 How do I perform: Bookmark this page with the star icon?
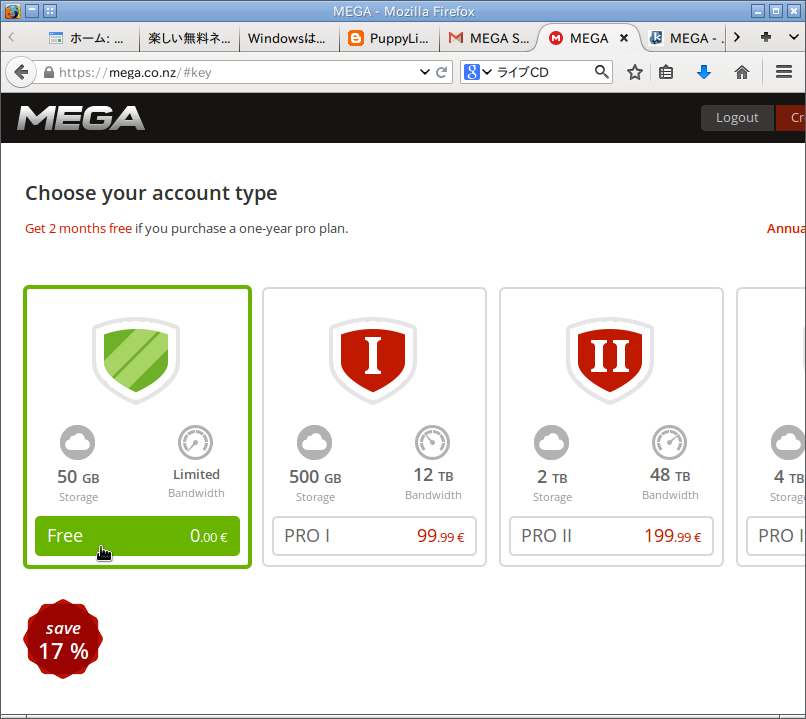click(x=635, y=72)
